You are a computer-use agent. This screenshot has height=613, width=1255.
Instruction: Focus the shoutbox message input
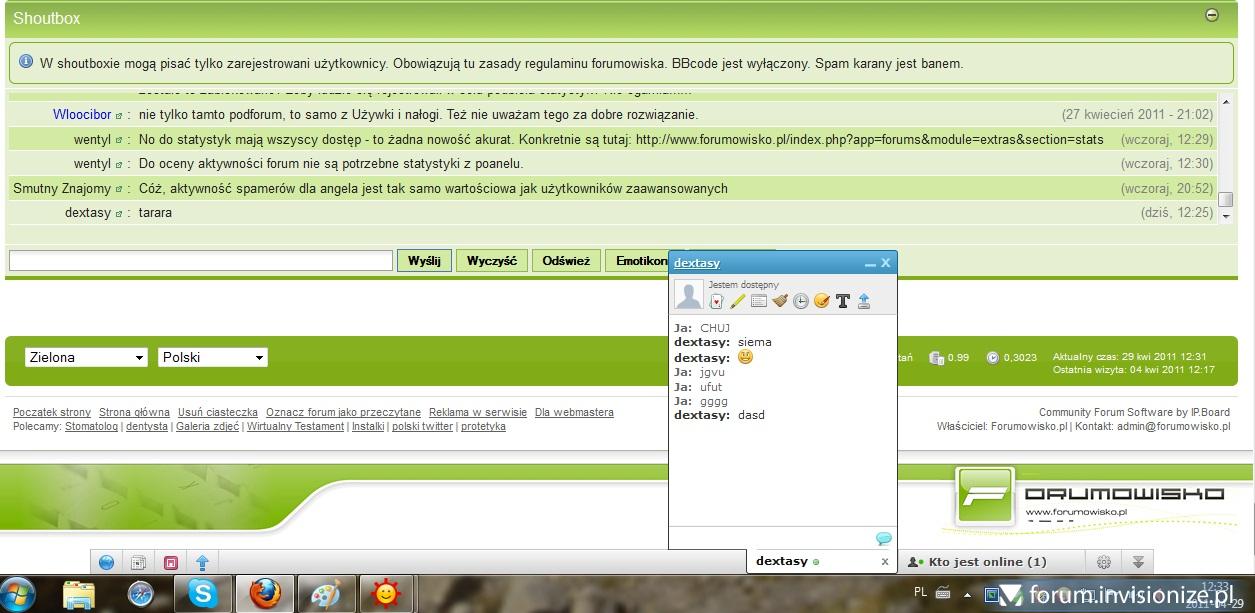(x=201, y=260)
